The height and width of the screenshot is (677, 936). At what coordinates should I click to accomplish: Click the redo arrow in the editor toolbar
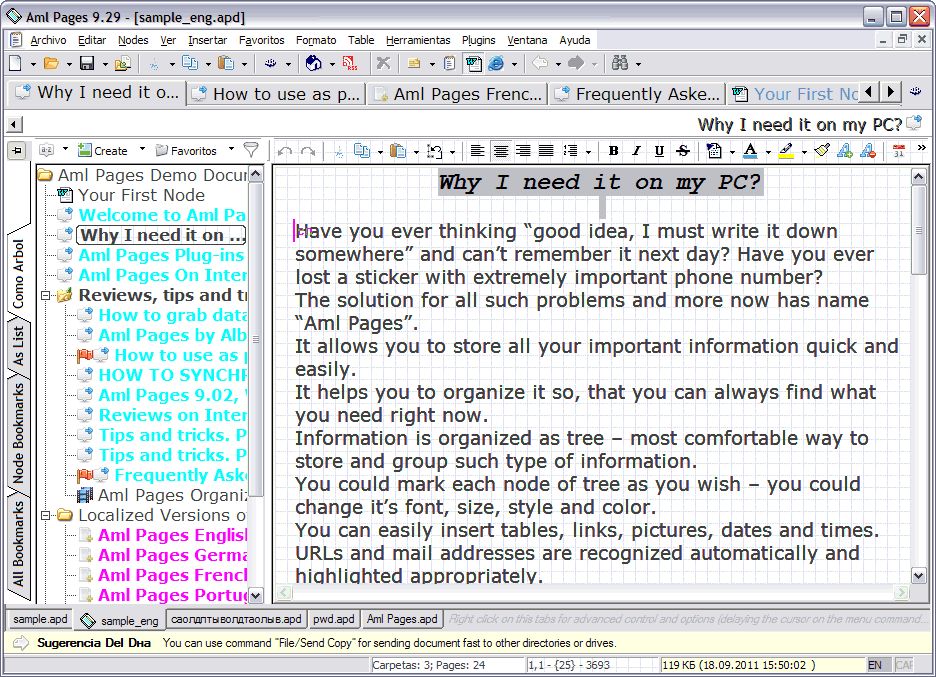pyautogui.click(x=308, y=151)
